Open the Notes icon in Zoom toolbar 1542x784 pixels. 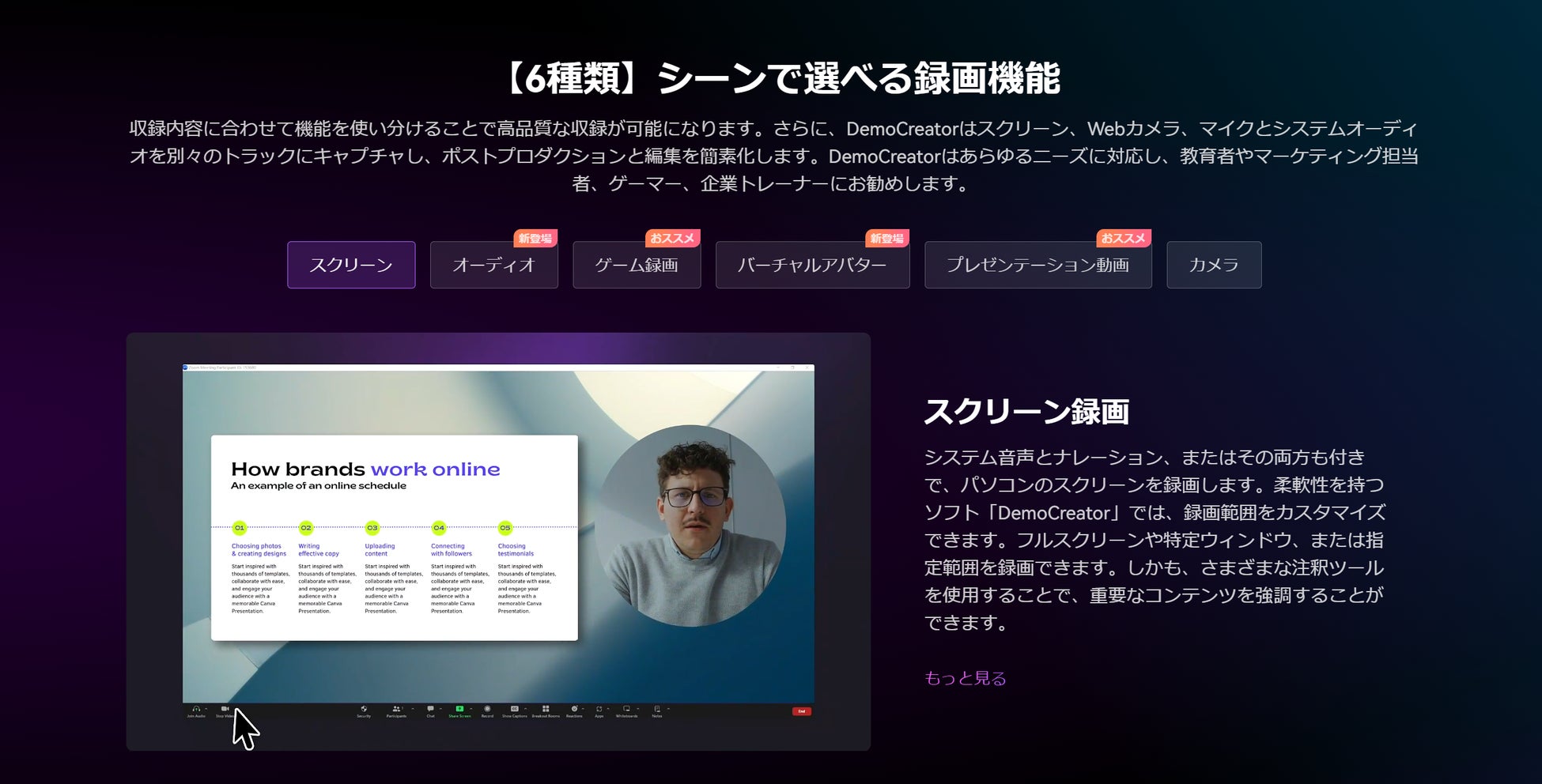656,709
